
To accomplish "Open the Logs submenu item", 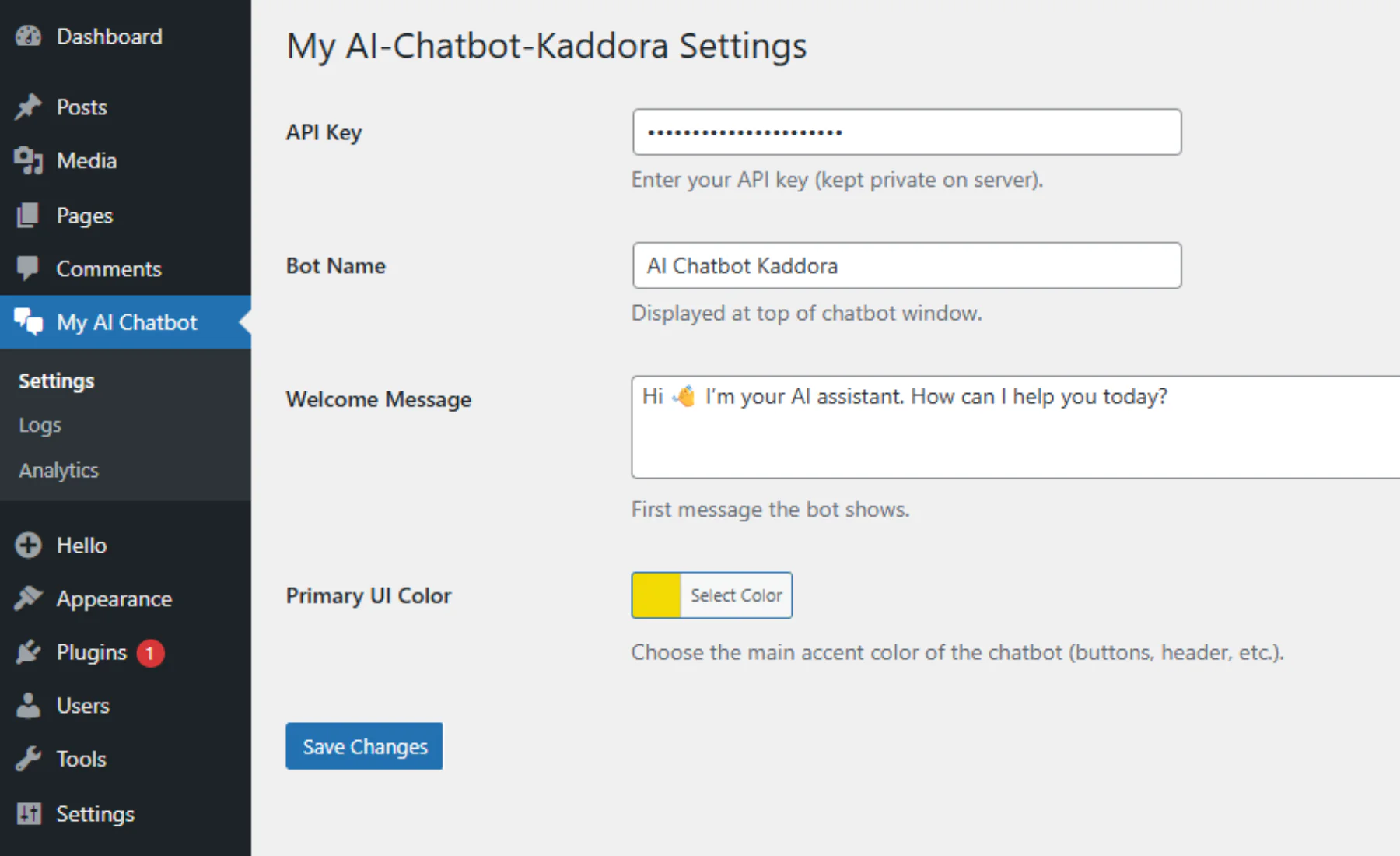I will 40,426.
